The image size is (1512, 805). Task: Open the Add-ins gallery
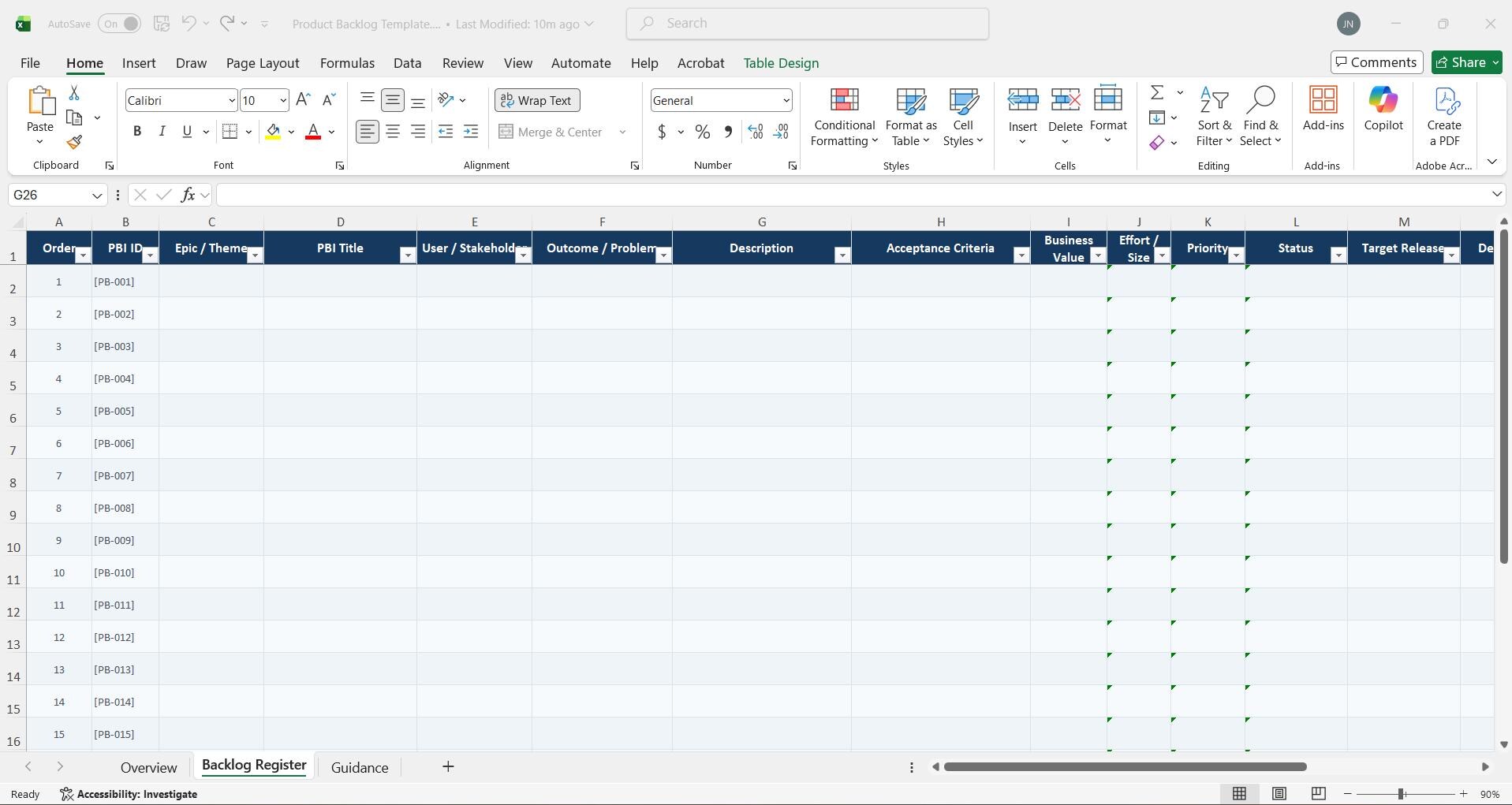pos(1323,109)
